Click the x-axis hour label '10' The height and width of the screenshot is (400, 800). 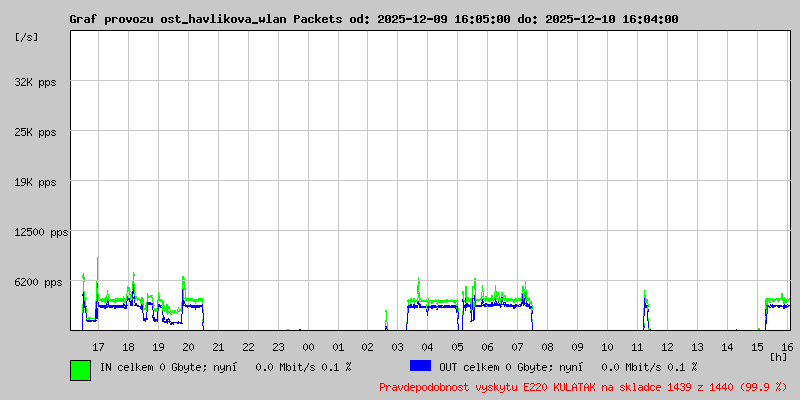607,347
